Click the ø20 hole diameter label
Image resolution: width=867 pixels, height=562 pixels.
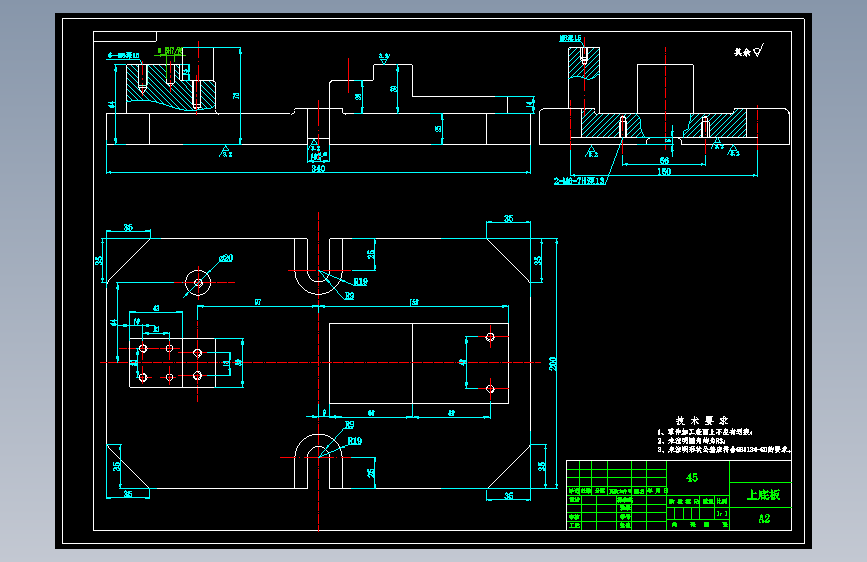[x=226, y=258]
